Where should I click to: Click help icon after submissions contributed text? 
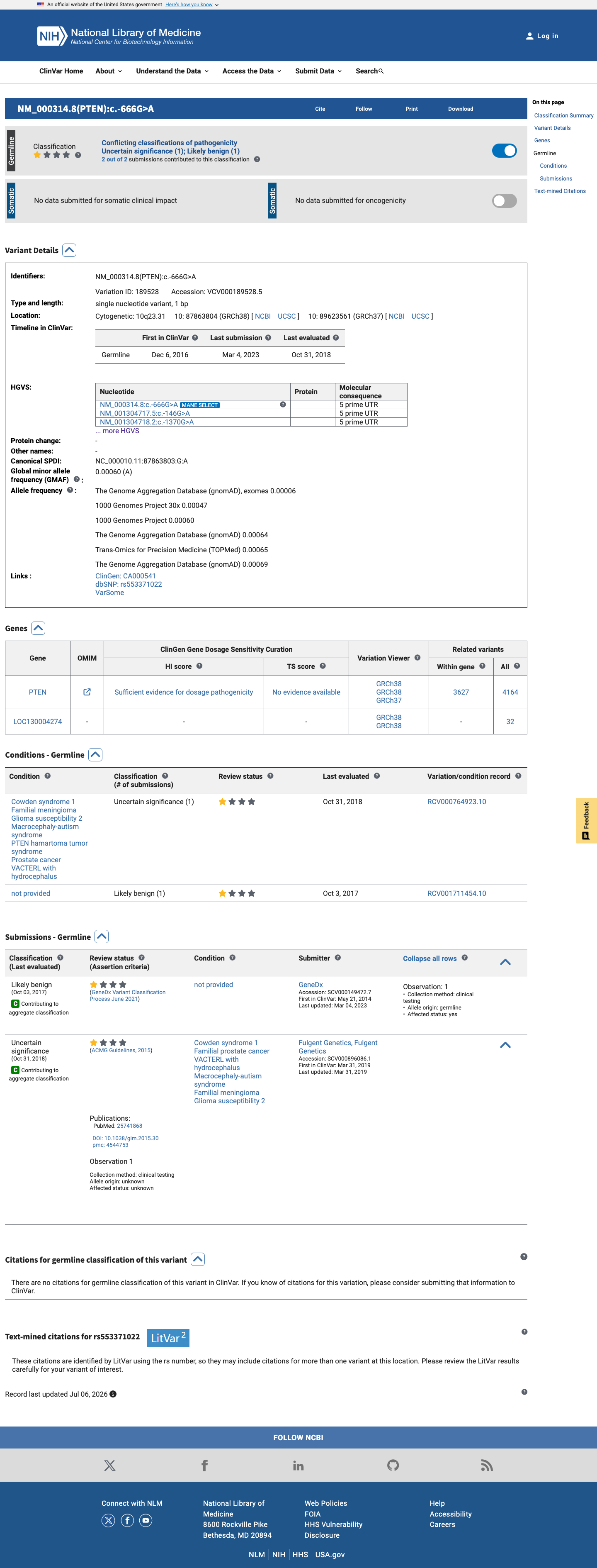click(257, 159)
